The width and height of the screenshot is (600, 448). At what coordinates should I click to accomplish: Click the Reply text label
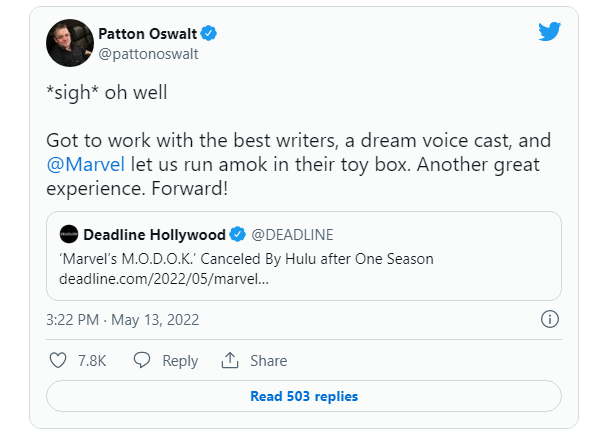(x=180, y=361)
